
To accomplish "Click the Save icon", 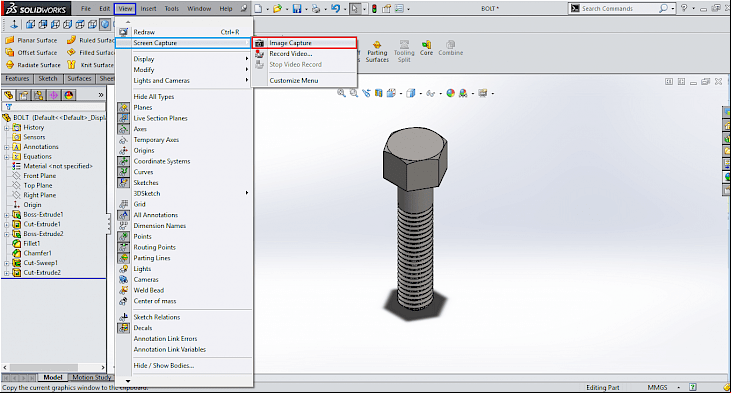I will [x=297, y=8].
